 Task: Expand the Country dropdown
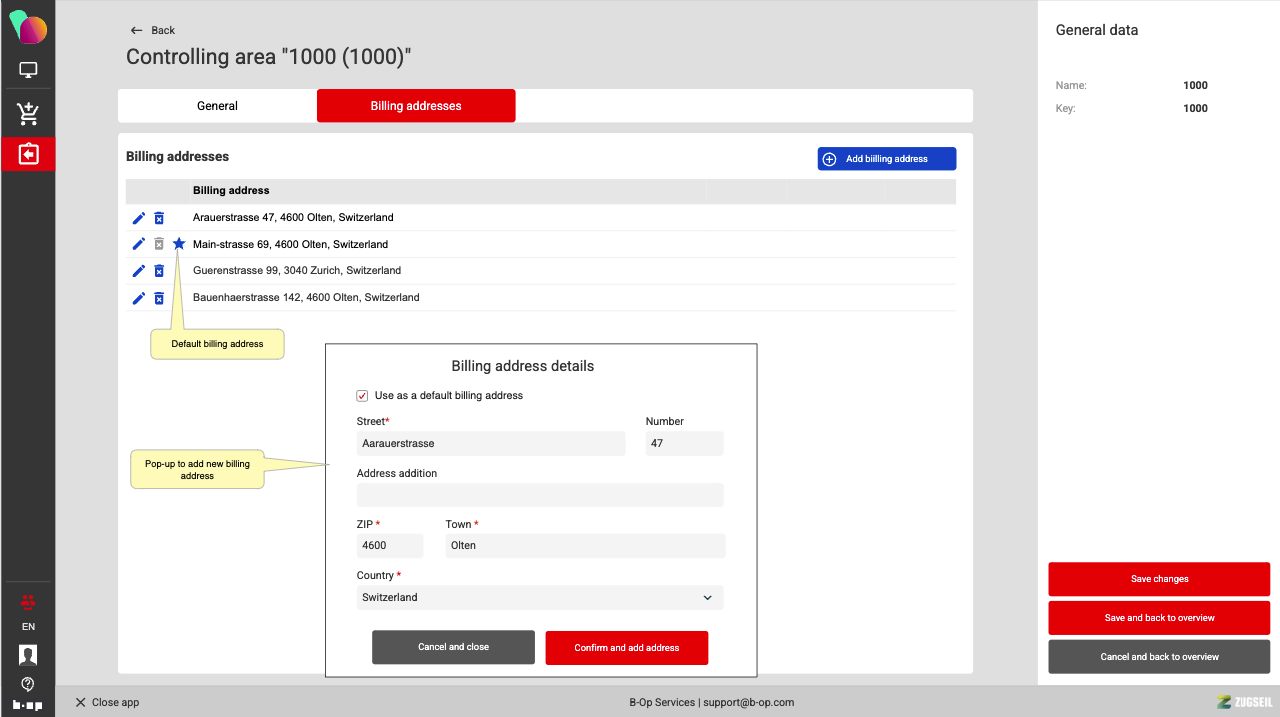(x=539, y=598)
